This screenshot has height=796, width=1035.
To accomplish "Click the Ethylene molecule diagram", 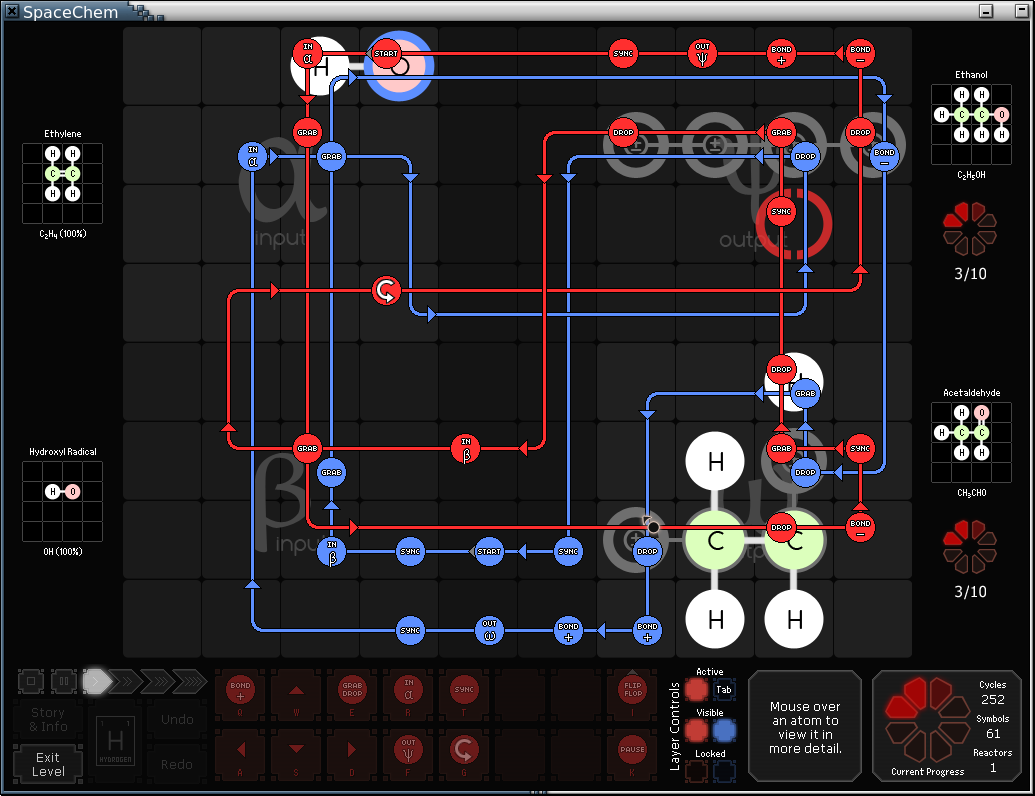I will [63, 183].
